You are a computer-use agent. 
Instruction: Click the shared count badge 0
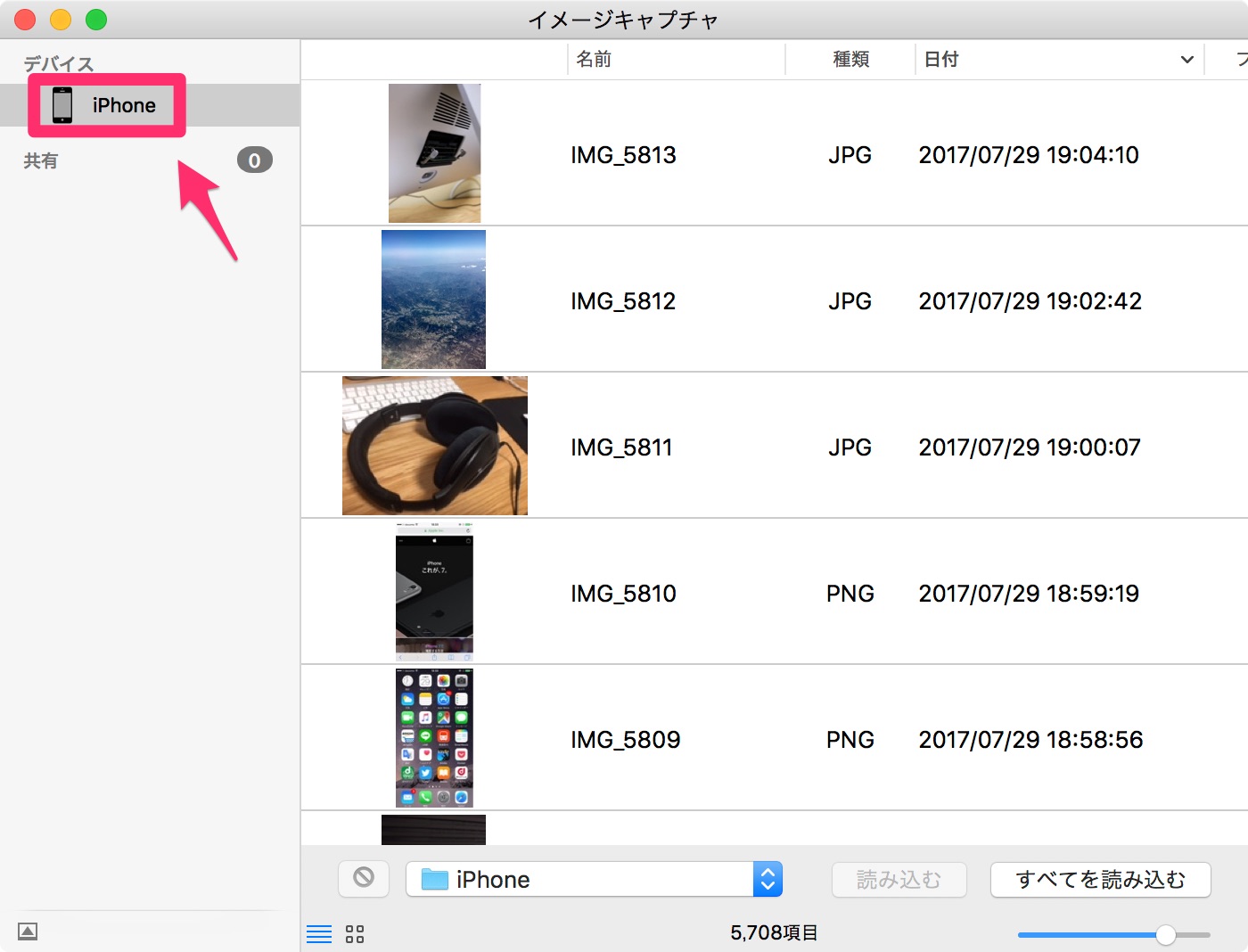pyautogui.click(x=254, y=160)
